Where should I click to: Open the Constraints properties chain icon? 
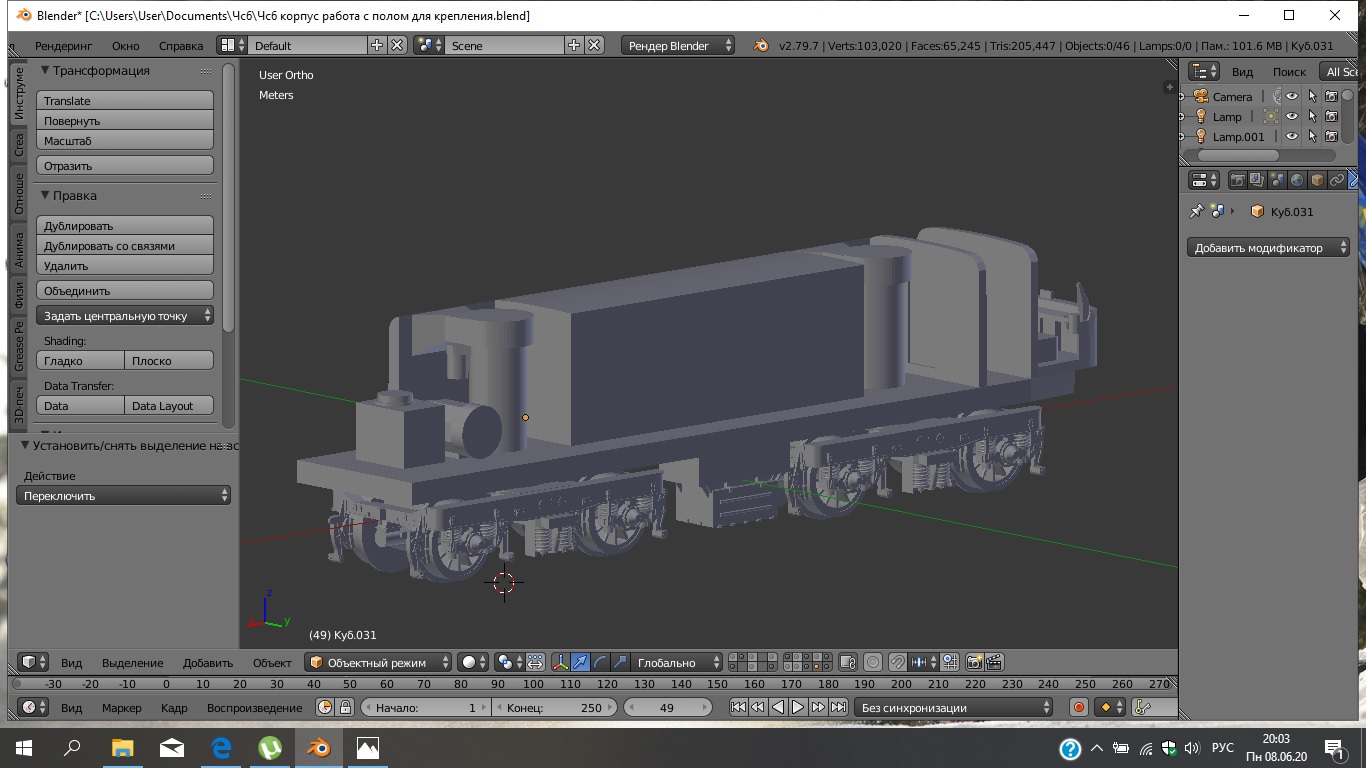tap(1337, 180)
